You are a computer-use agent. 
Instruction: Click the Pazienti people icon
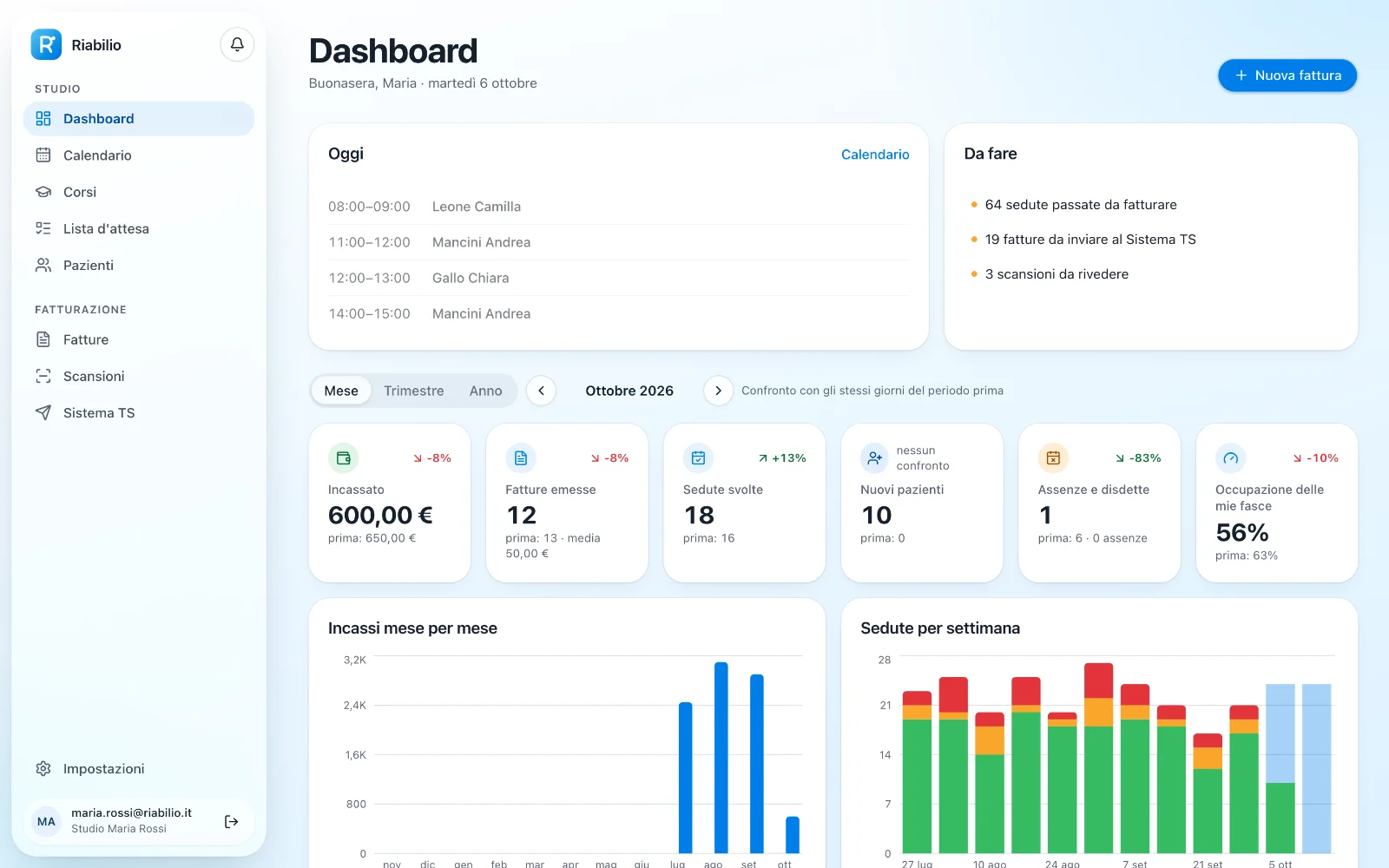(43, 266)
